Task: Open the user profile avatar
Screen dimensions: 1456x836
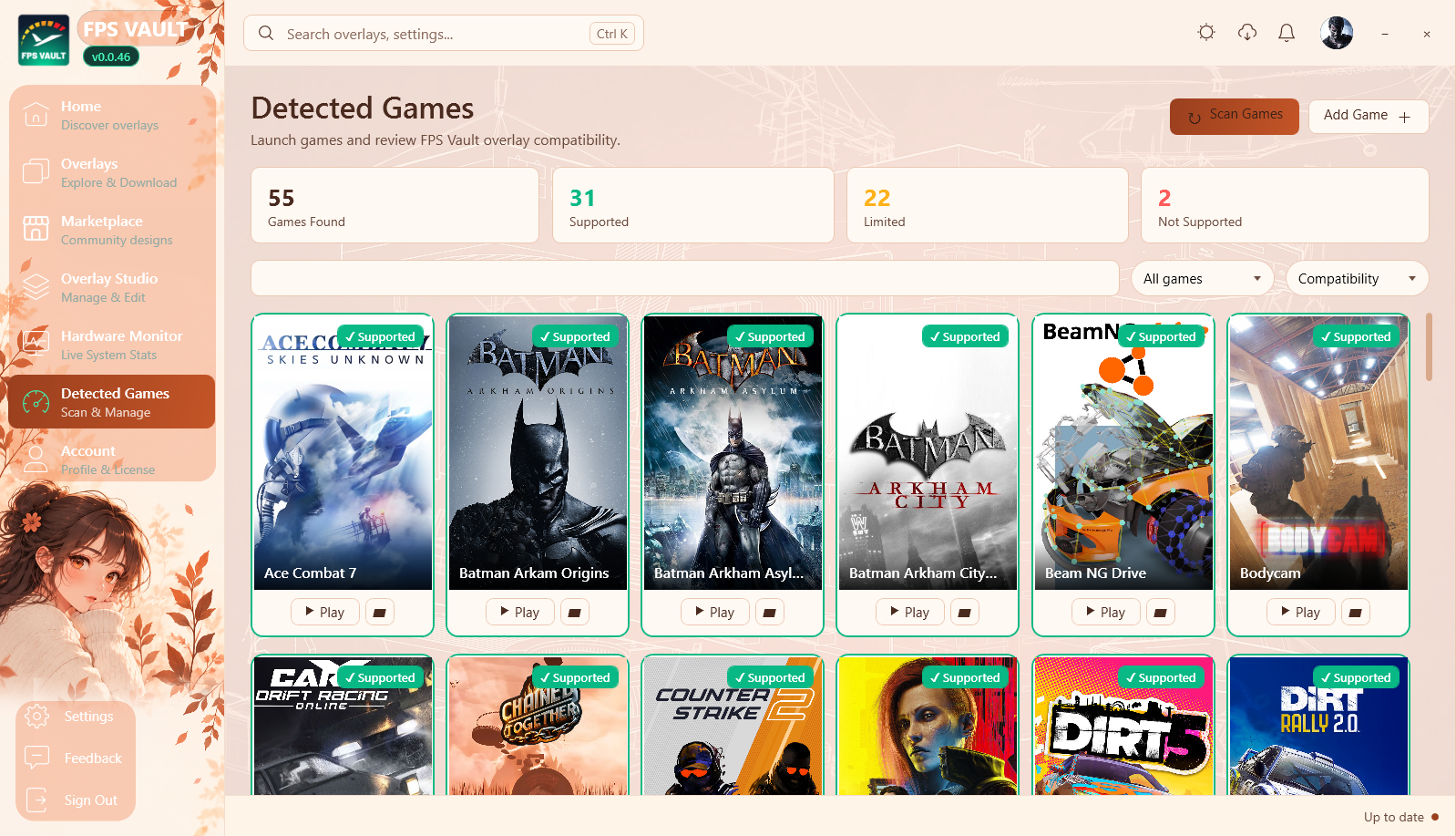Action: click(x=1337, y=33)
